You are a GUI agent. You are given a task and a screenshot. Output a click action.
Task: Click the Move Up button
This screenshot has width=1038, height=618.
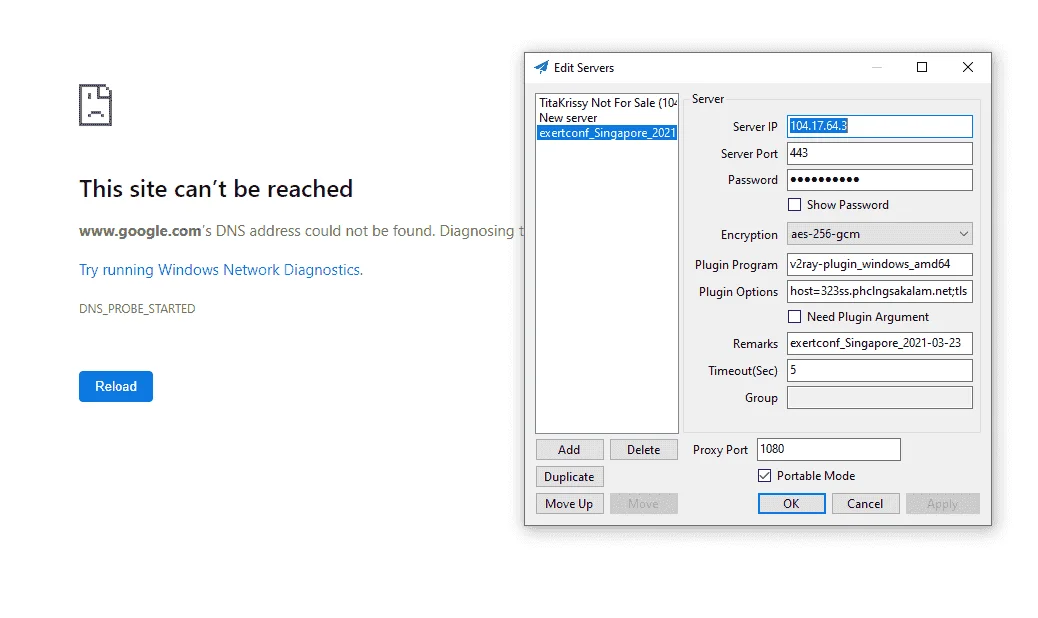point(569,504)
